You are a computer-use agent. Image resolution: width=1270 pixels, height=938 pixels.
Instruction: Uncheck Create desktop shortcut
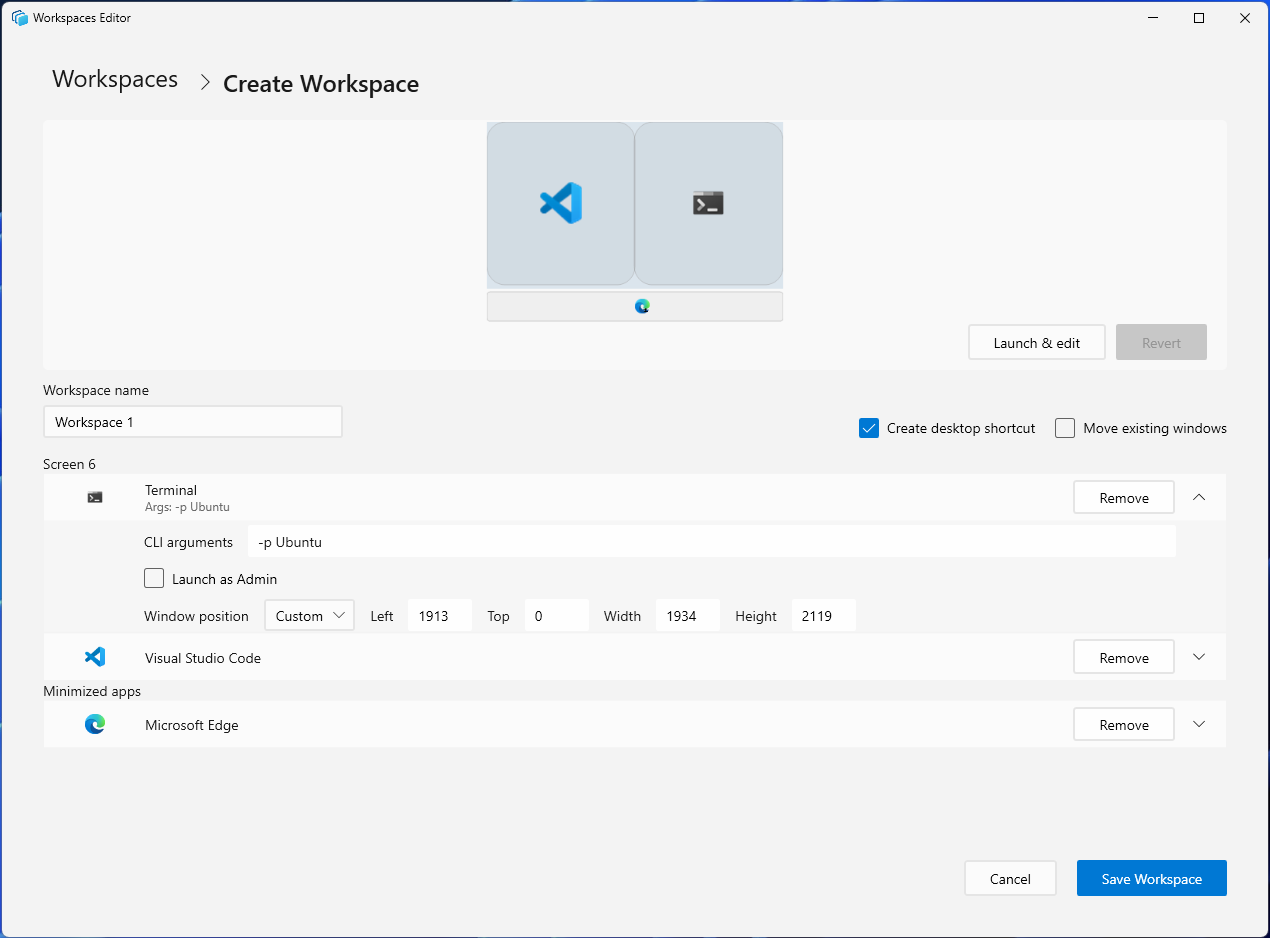click(x=868, y=427)
